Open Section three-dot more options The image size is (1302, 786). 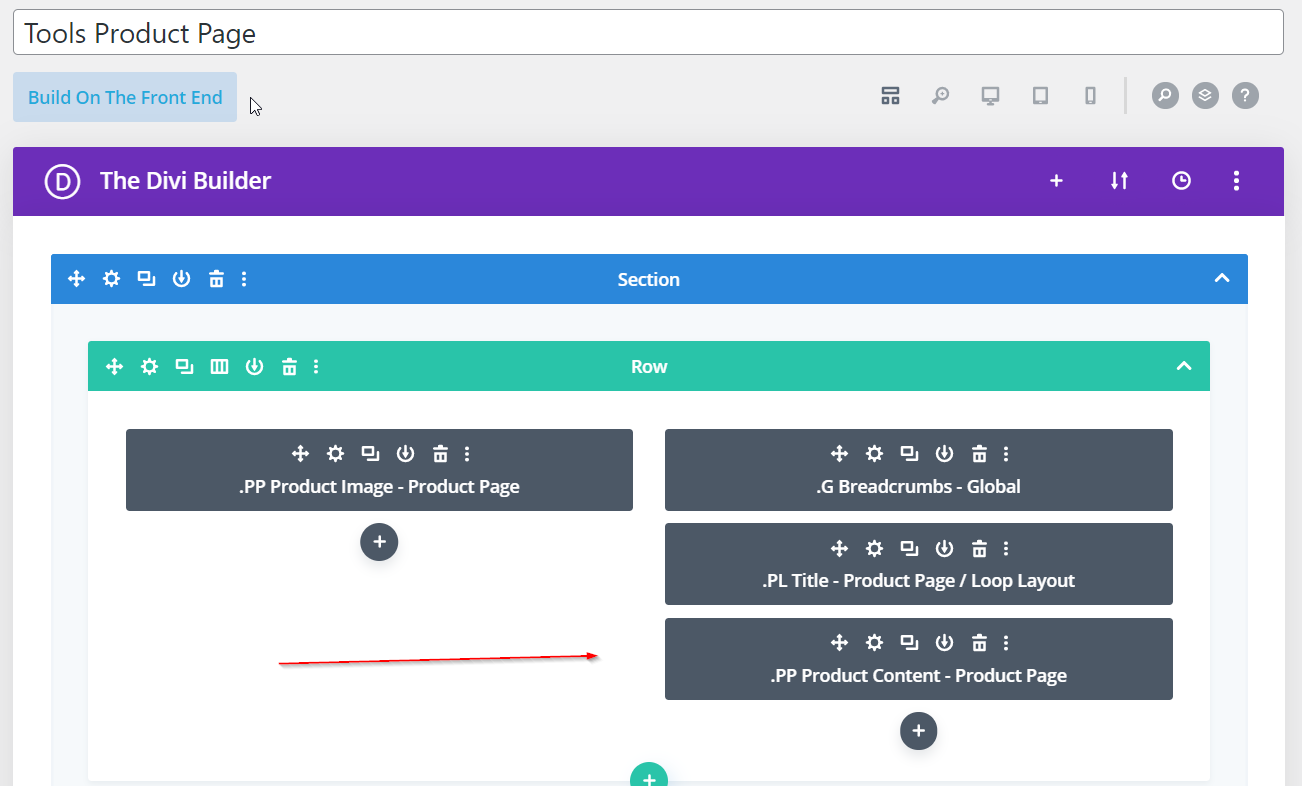[x=244, y=279]
